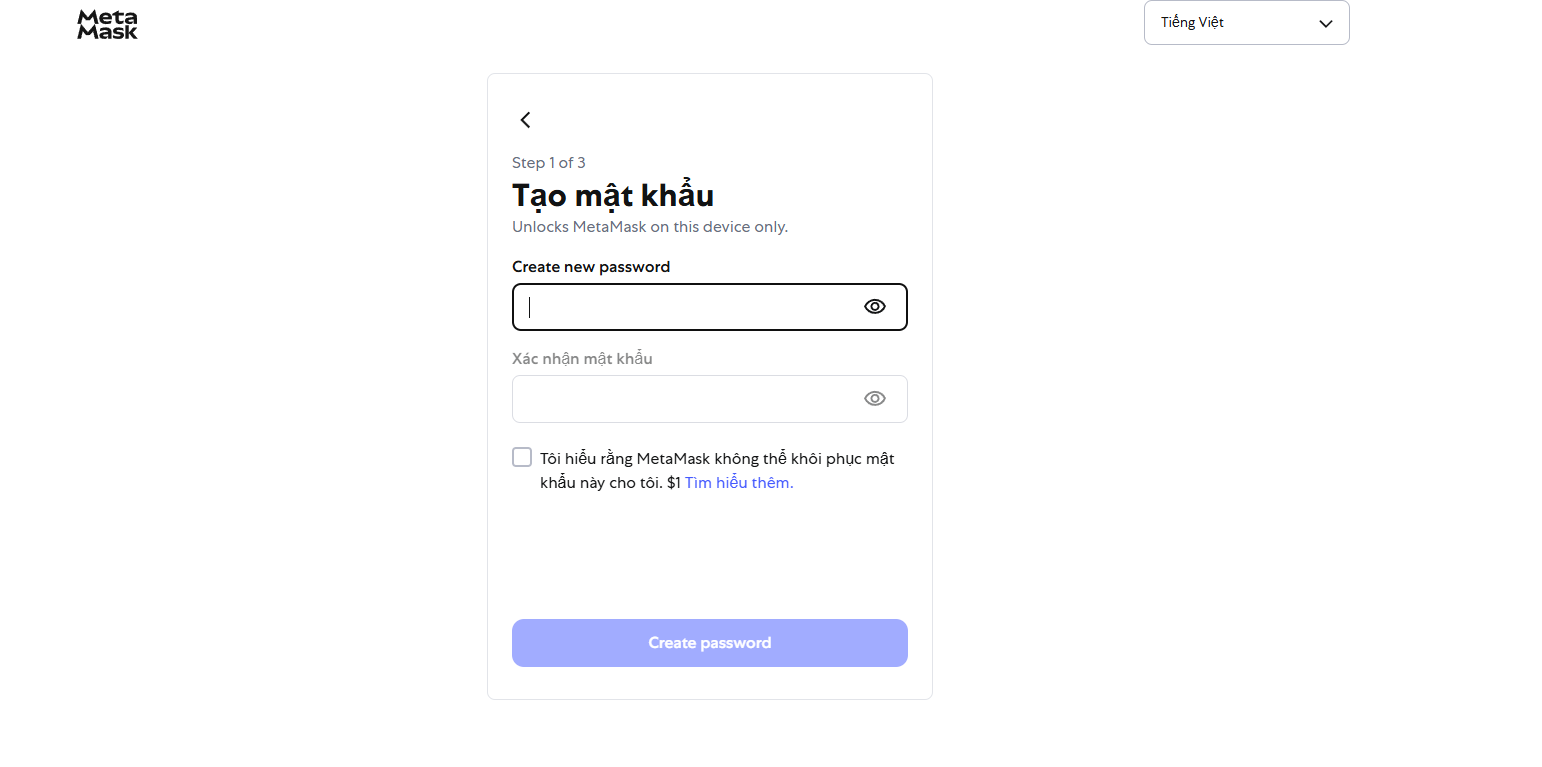Screen dimensions: 1542x767
Task: Open the Tiếng Việt language dropdown
Action: pyautogui.click(x=1246, y=23)
